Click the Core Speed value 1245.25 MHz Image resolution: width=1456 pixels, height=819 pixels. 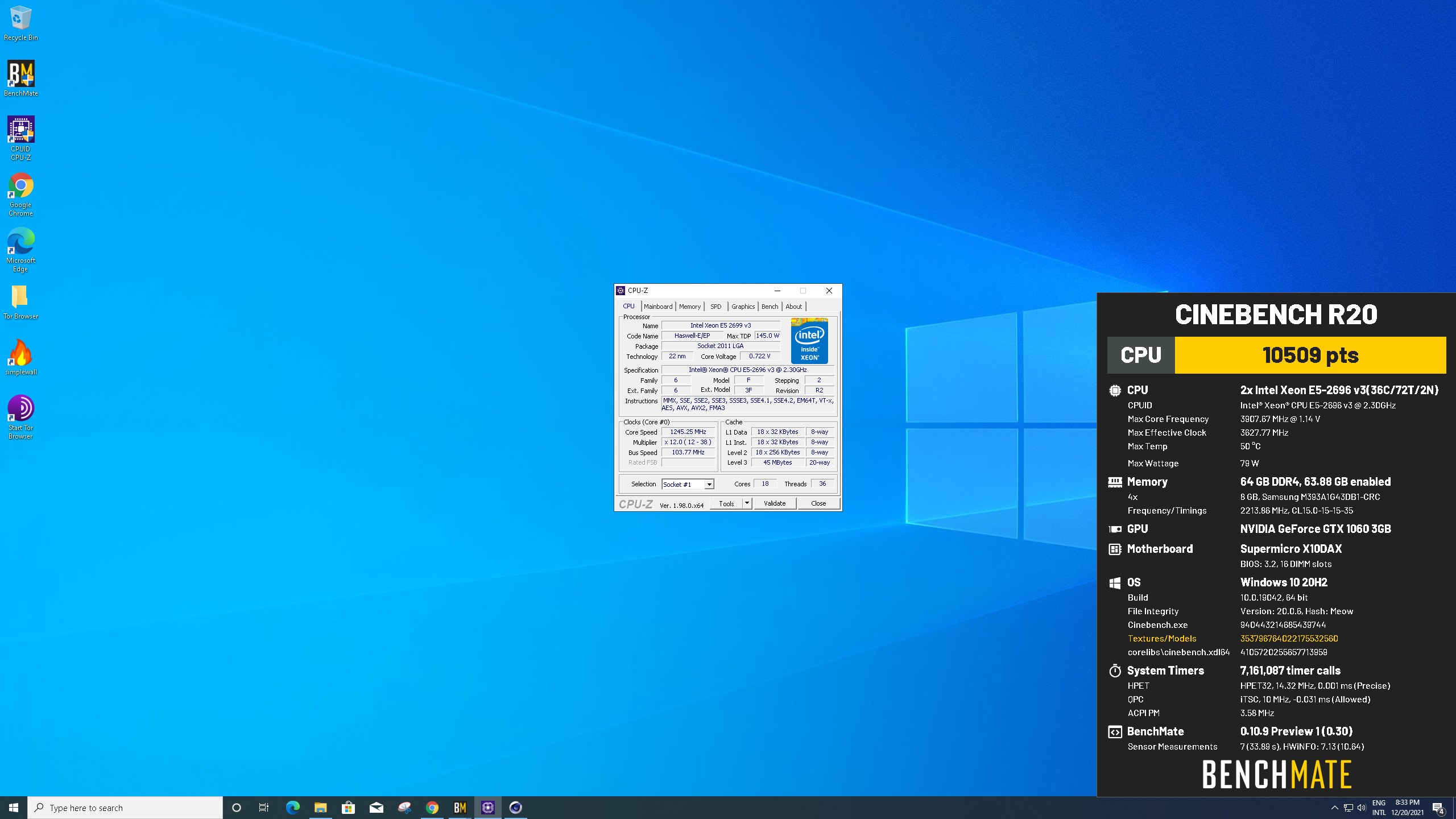click(688, 432)
